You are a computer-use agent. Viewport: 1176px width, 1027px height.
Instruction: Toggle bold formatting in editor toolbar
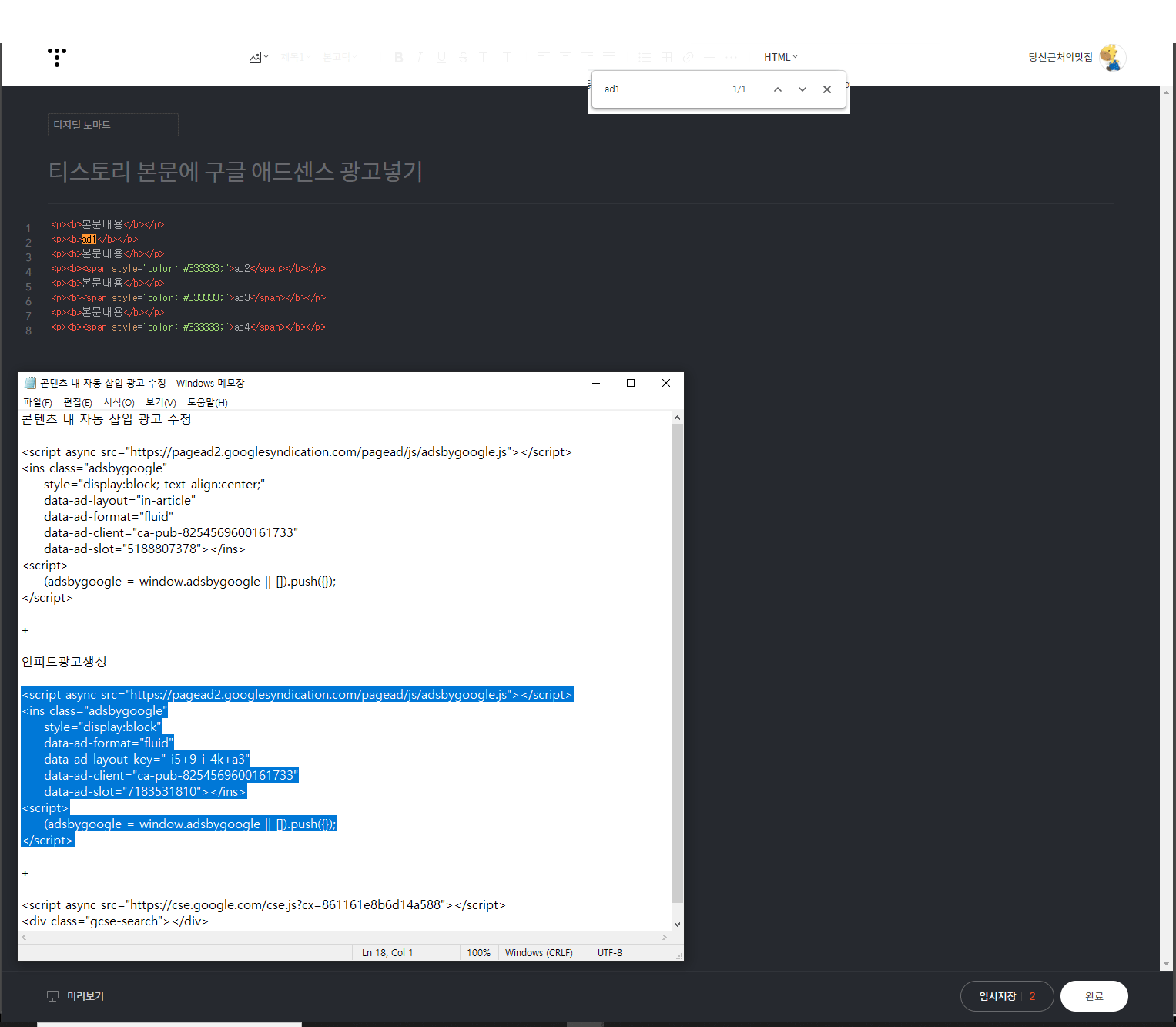pos(398,57)
